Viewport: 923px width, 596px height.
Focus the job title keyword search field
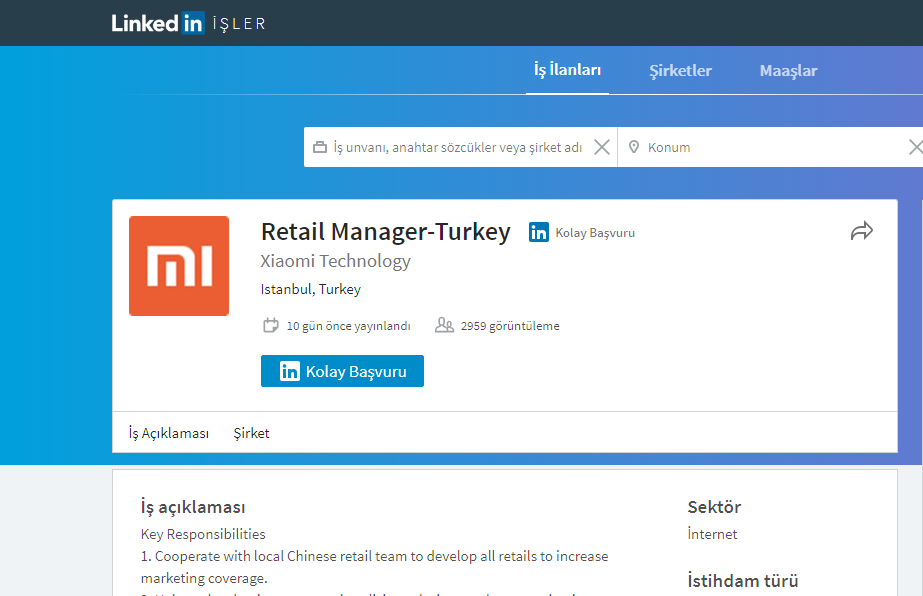click(457, 148)
